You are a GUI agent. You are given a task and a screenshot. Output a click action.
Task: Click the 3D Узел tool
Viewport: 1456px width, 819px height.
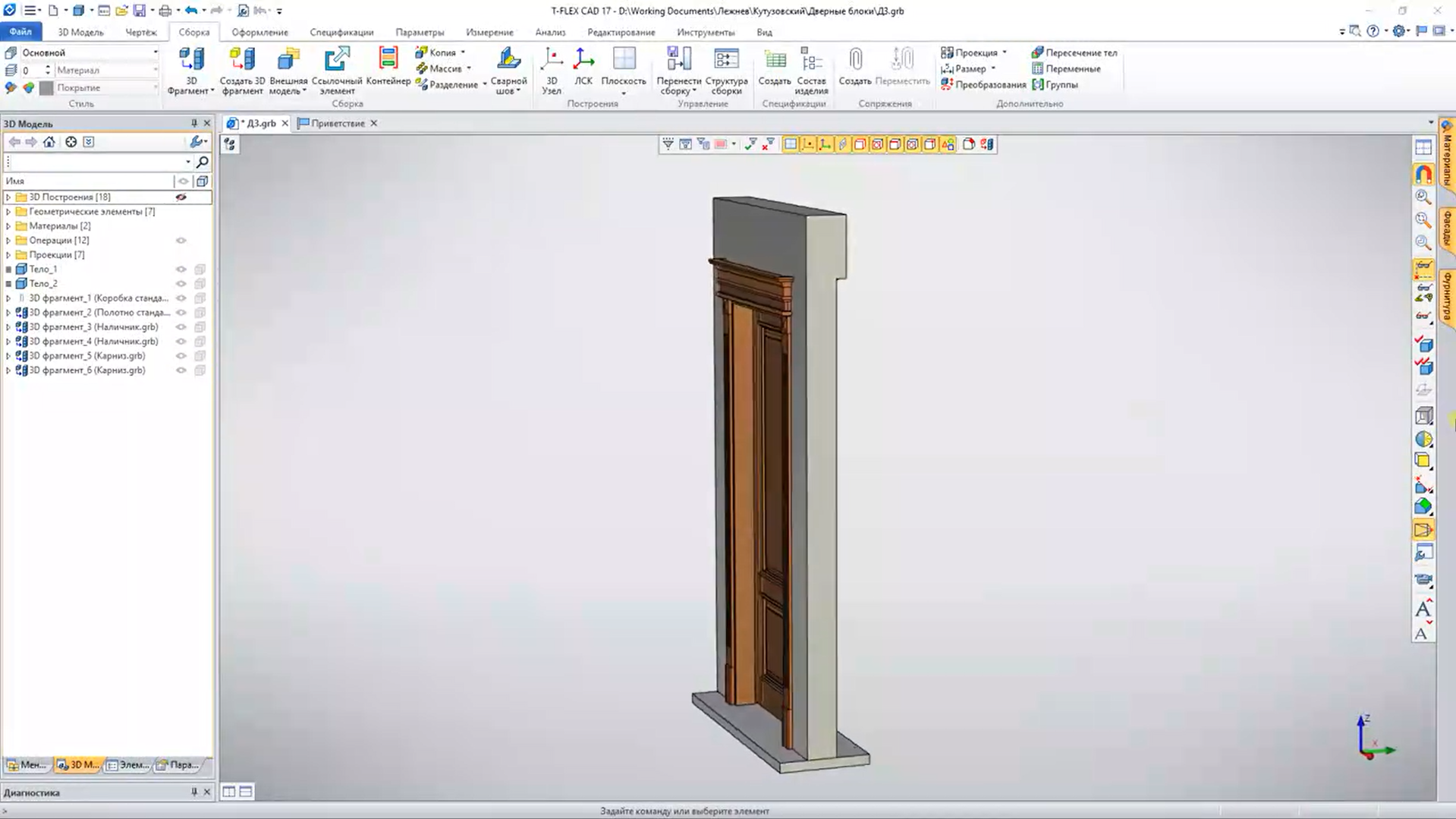(552, 70)
